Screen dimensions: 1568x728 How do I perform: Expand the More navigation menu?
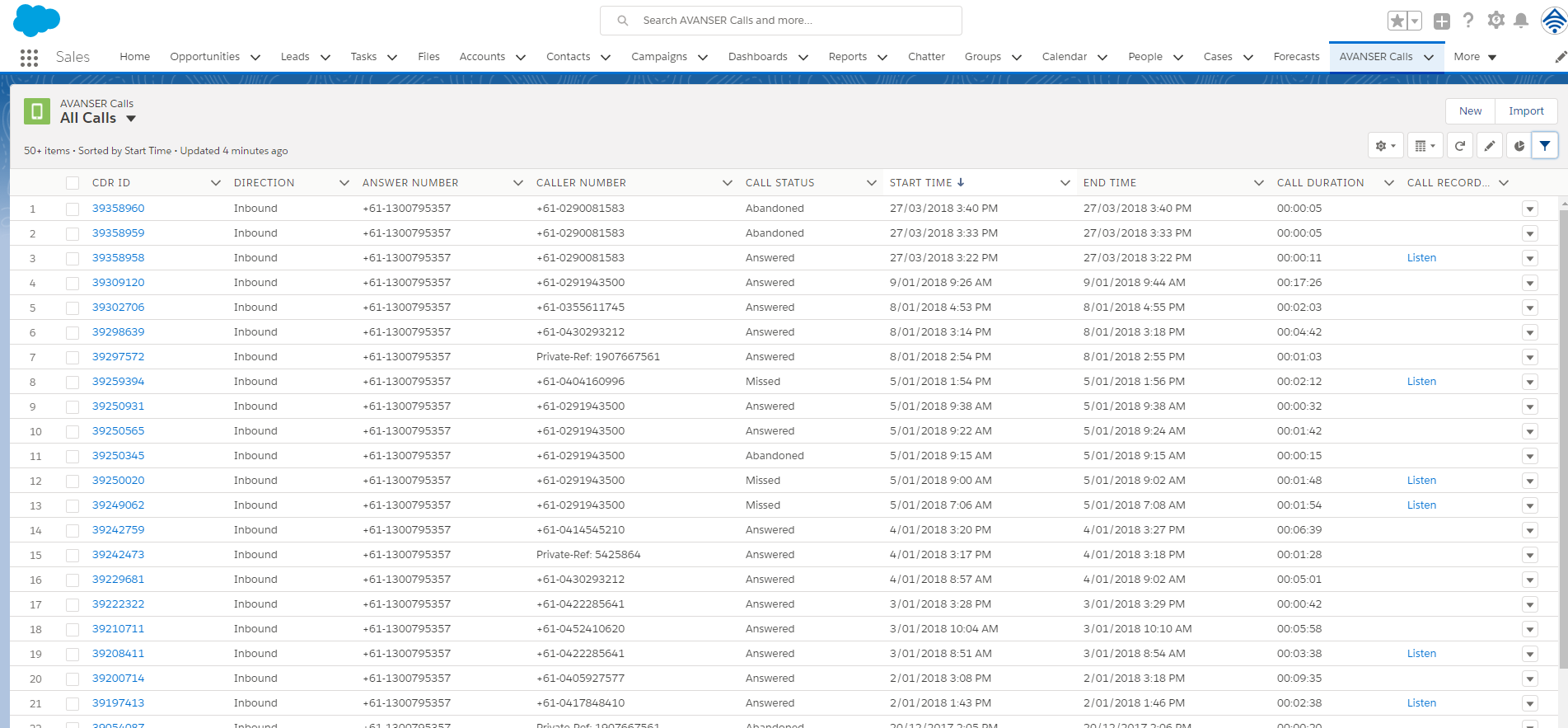(1475, 57)
